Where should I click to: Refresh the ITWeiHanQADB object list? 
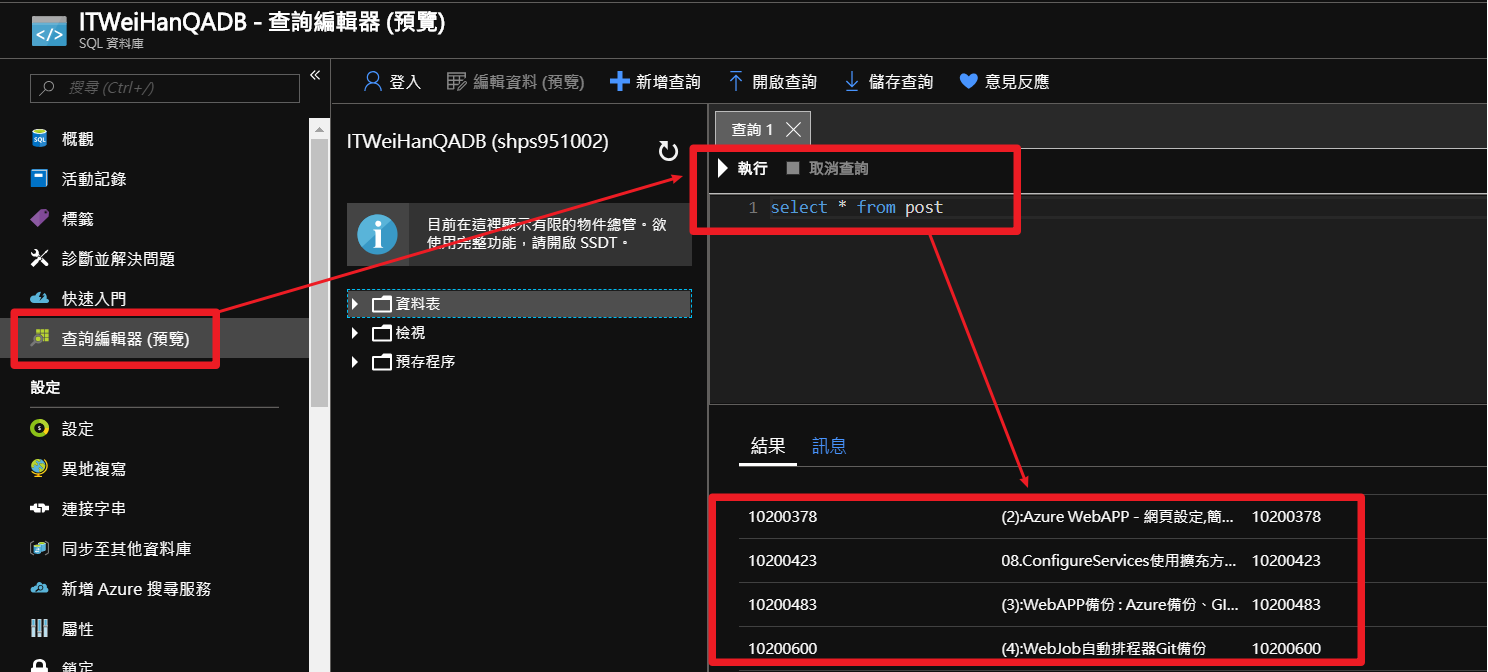click(668, 151)
